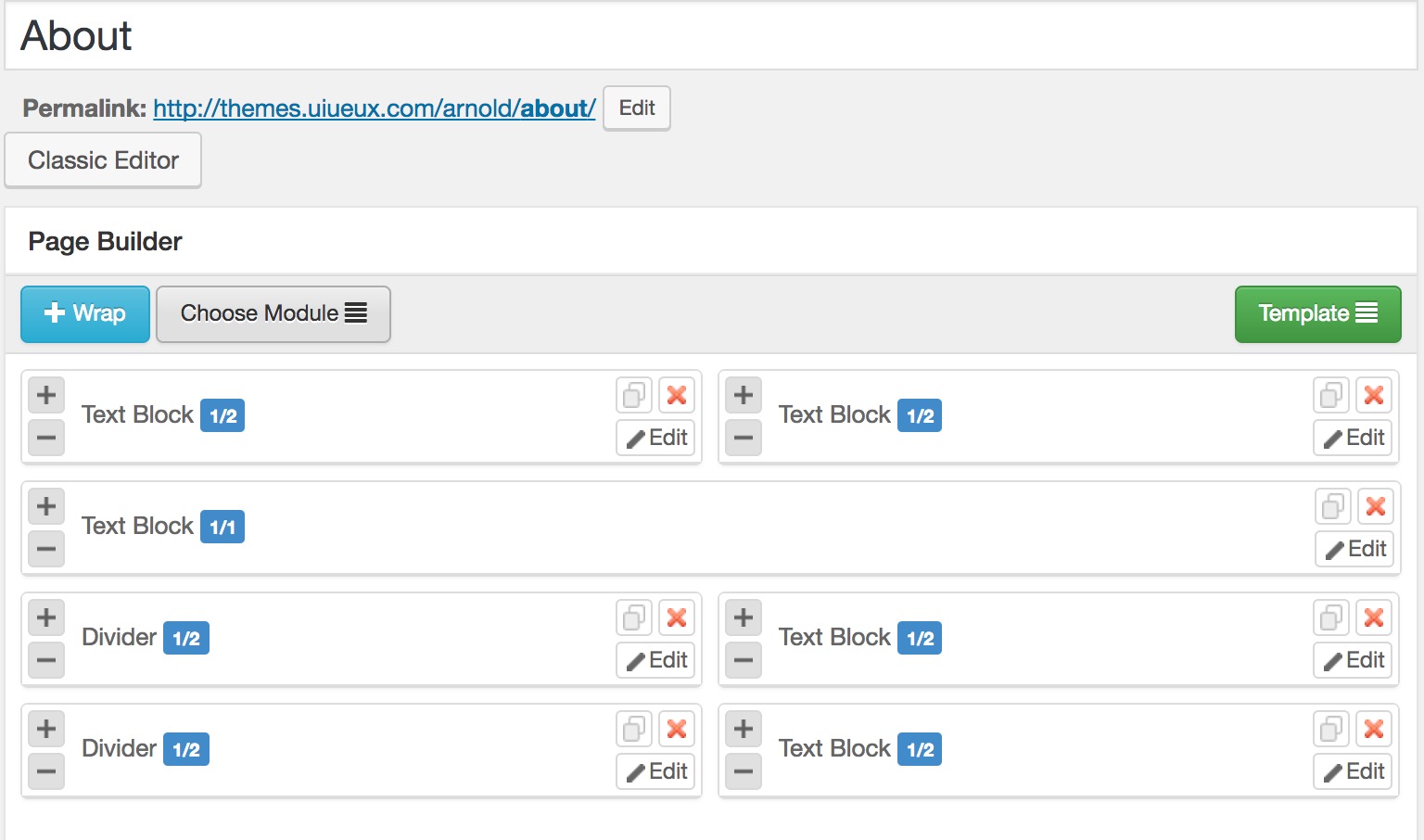
Task: Delete the full-width 1/1 Text Block
Action: pos(1376,506)
